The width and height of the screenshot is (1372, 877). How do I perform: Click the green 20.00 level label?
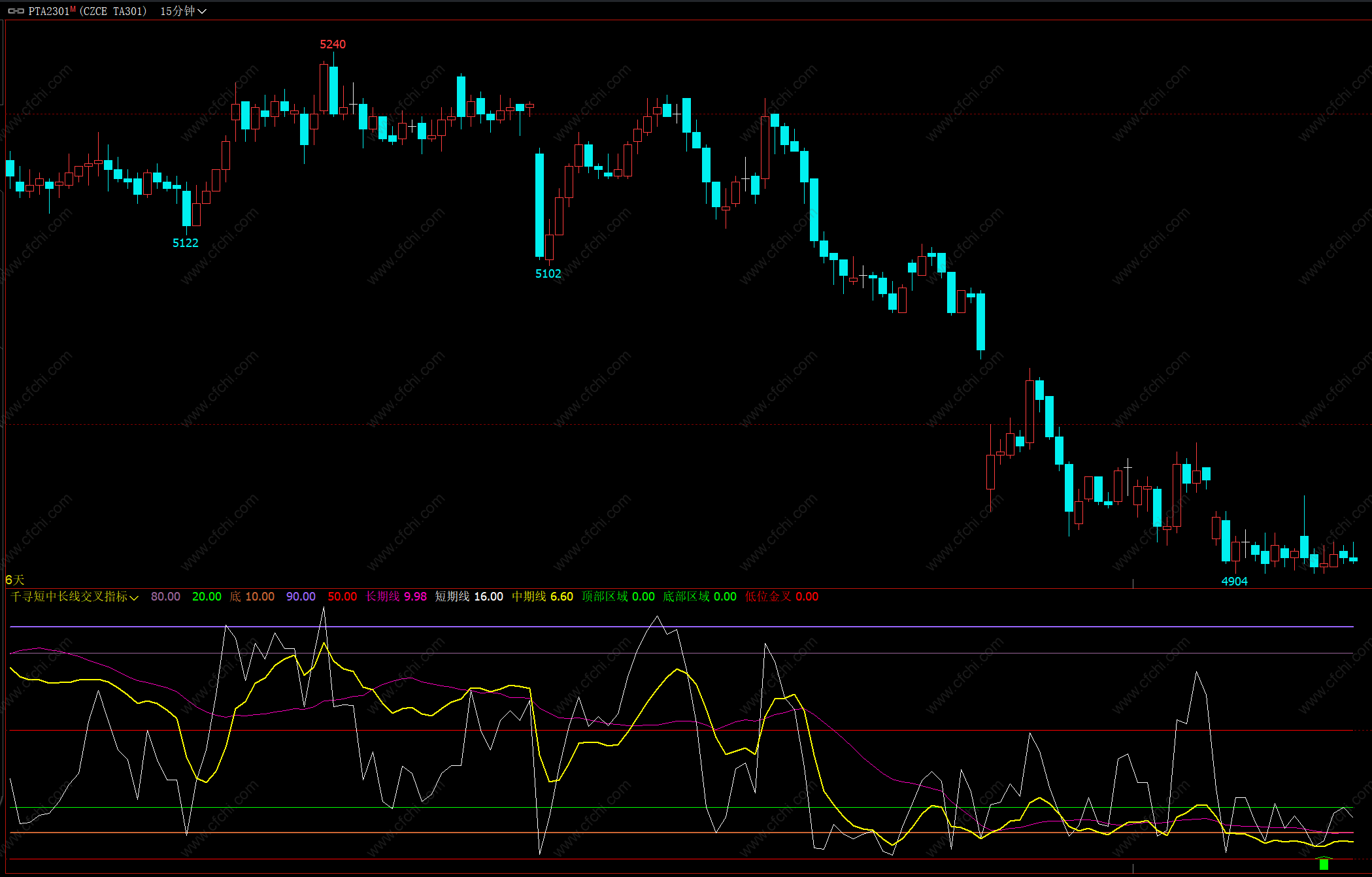click(207, 597)
